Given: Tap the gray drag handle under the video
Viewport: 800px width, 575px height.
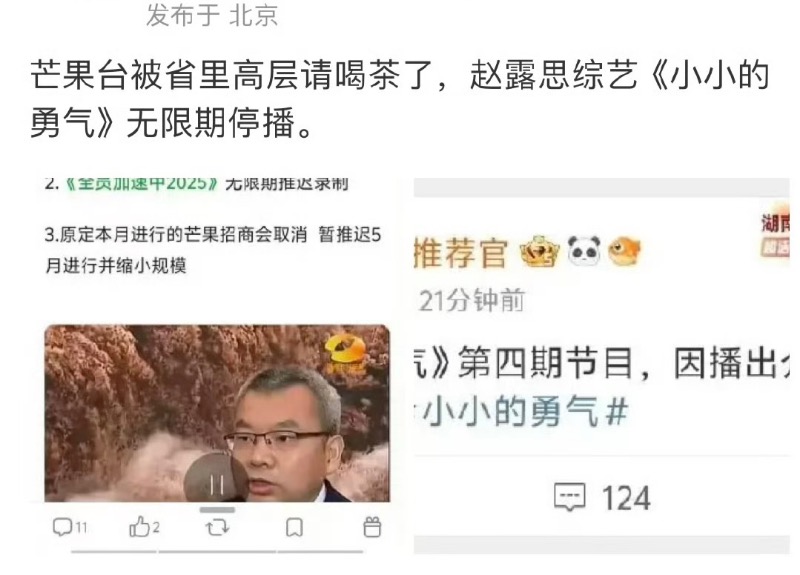Looking at the screenshot, I should click(x=217, y=510).
